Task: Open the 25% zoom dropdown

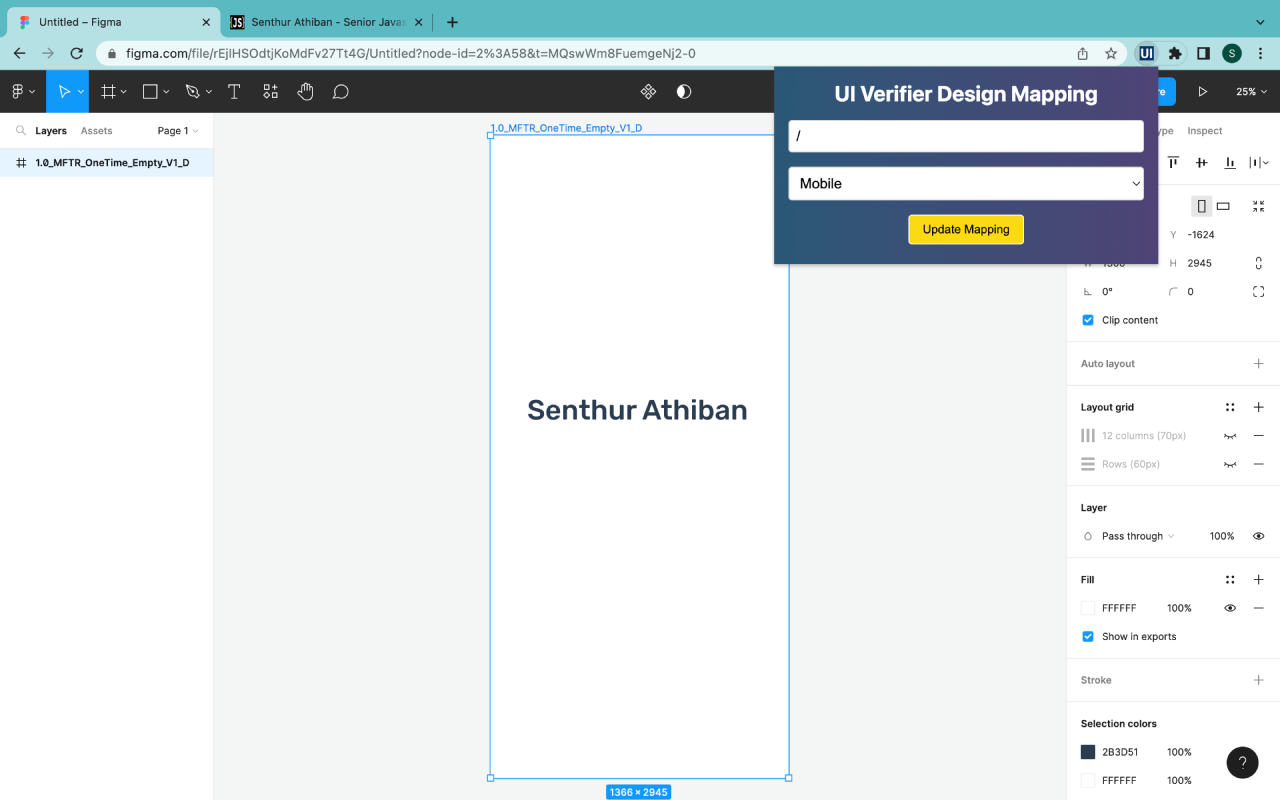Action: [x=1251, y=92]
